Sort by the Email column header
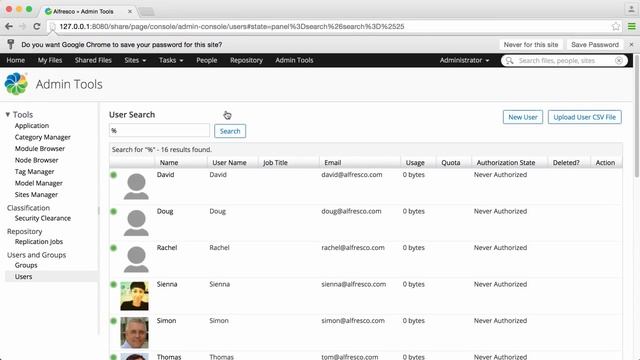Screen dimensions: 640x360 tap(332, 162)
